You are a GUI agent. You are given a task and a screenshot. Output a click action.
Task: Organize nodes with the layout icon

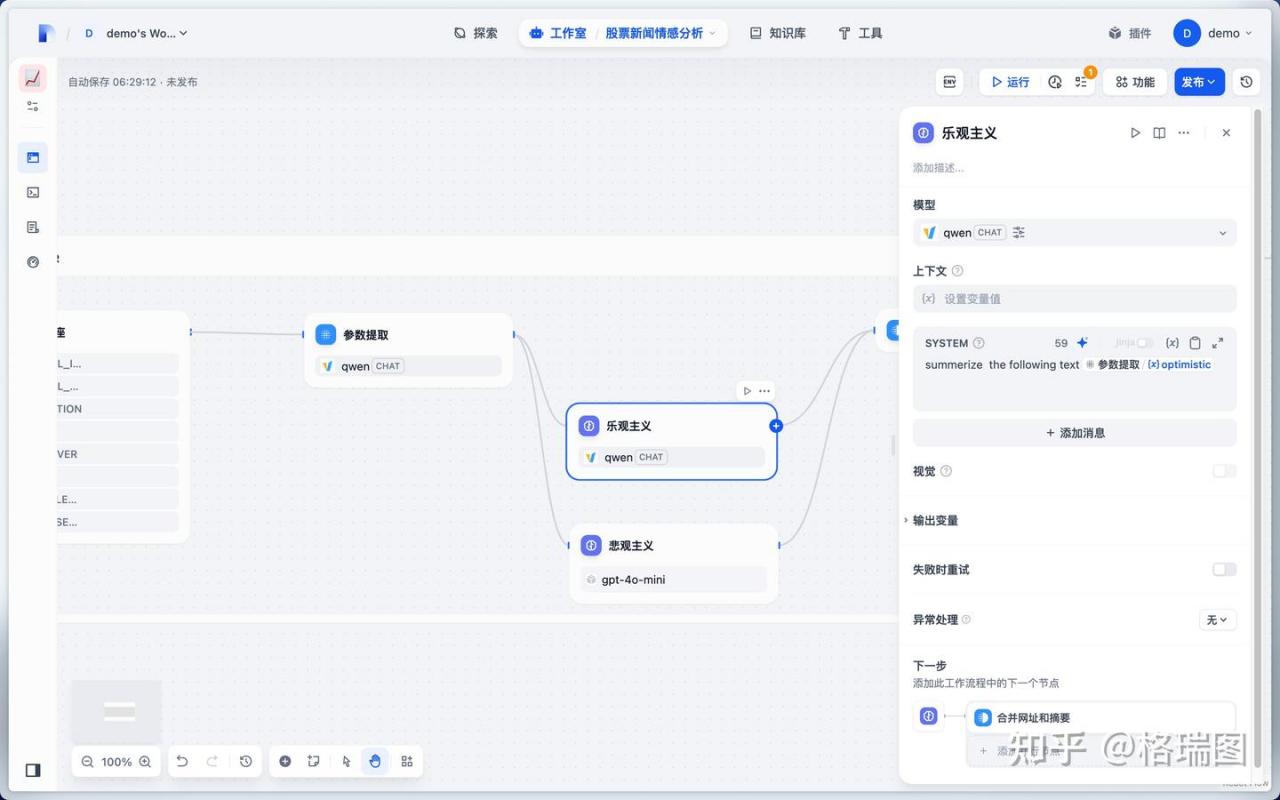407,761
